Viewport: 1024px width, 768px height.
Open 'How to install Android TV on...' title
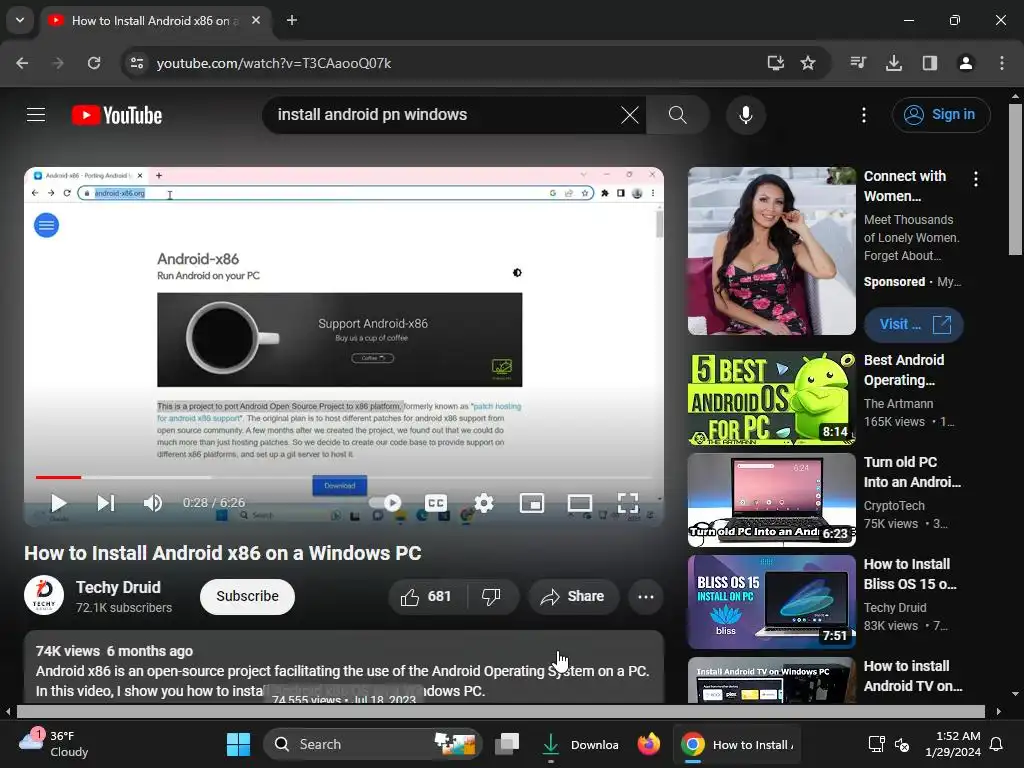(x=912, y=676)
